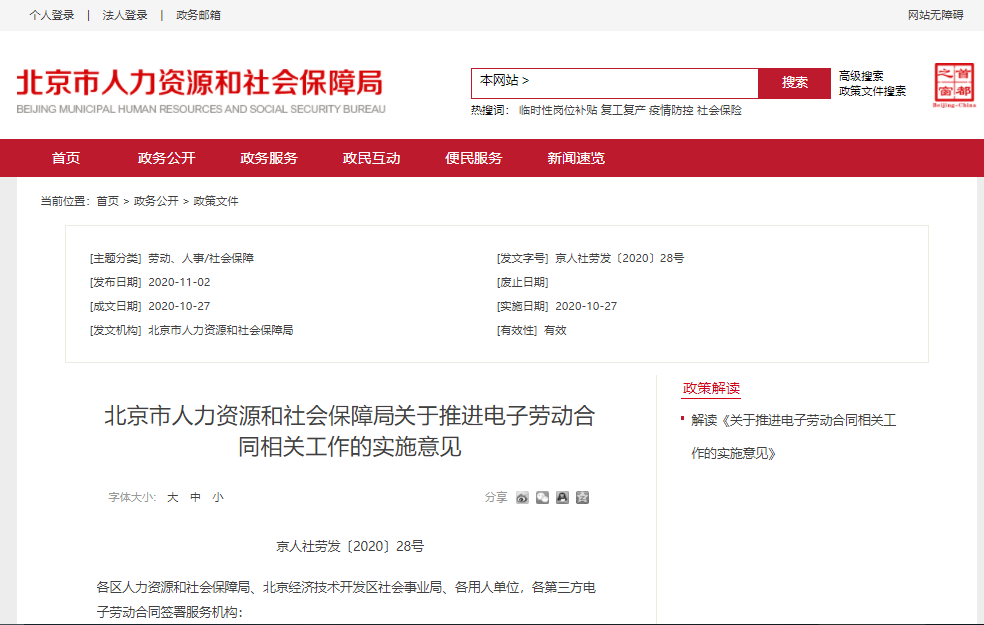Open 政务邮箱 link

(198, 15)
